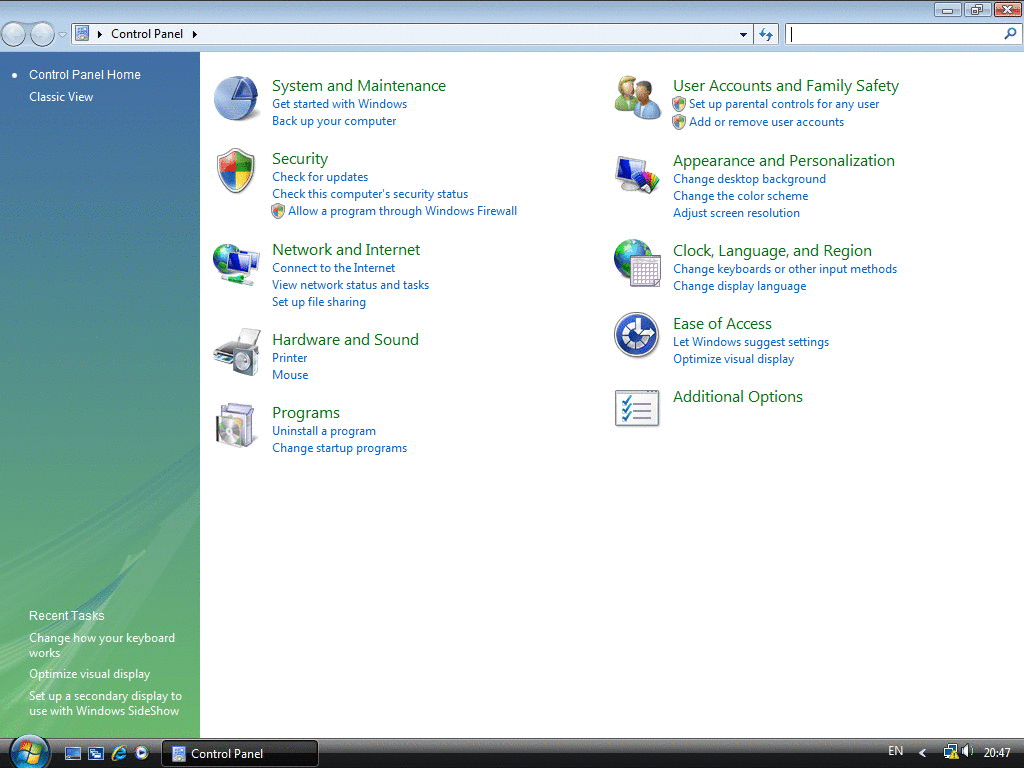Click the Hardware and Sound printer icon
1024x768 pixels.
236,352
